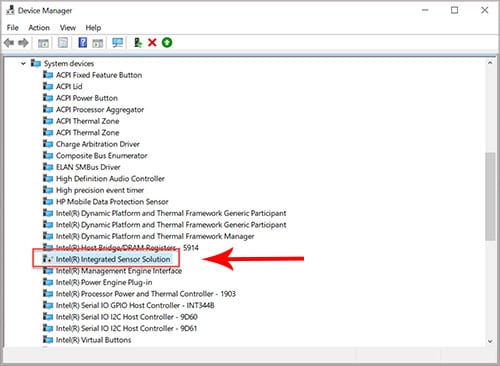Screen dimensions: 500x366
Task: Click the vertical scrollbar thumb
Action: [x=490, y=196]
